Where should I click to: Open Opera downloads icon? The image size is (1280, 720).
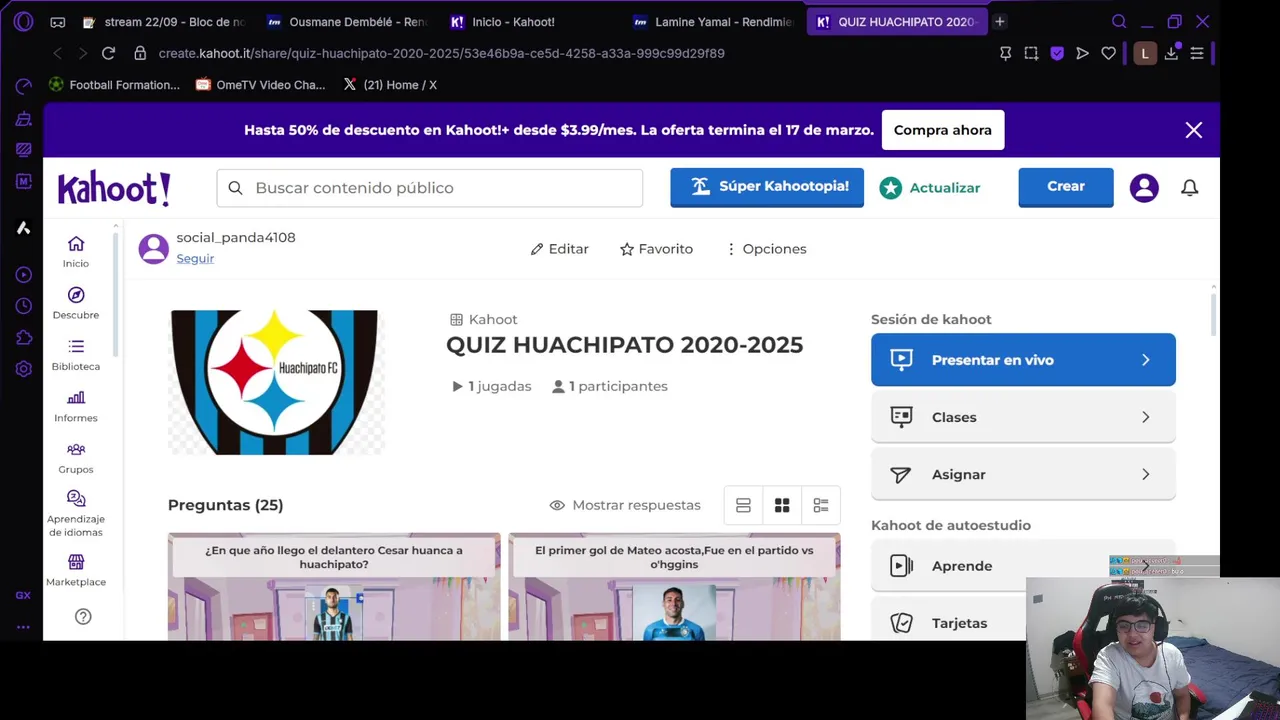click(x=1171, y=53)
